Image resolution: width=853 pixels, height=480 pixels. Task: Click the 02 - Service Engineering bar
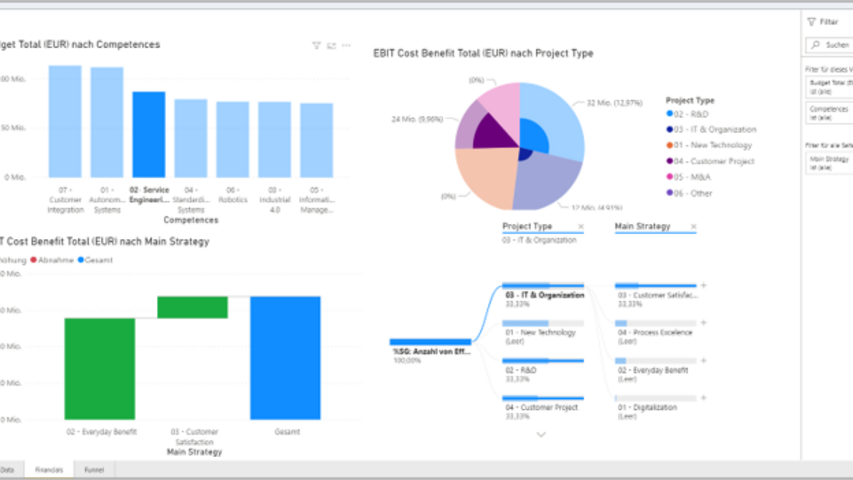coord(149,134)
